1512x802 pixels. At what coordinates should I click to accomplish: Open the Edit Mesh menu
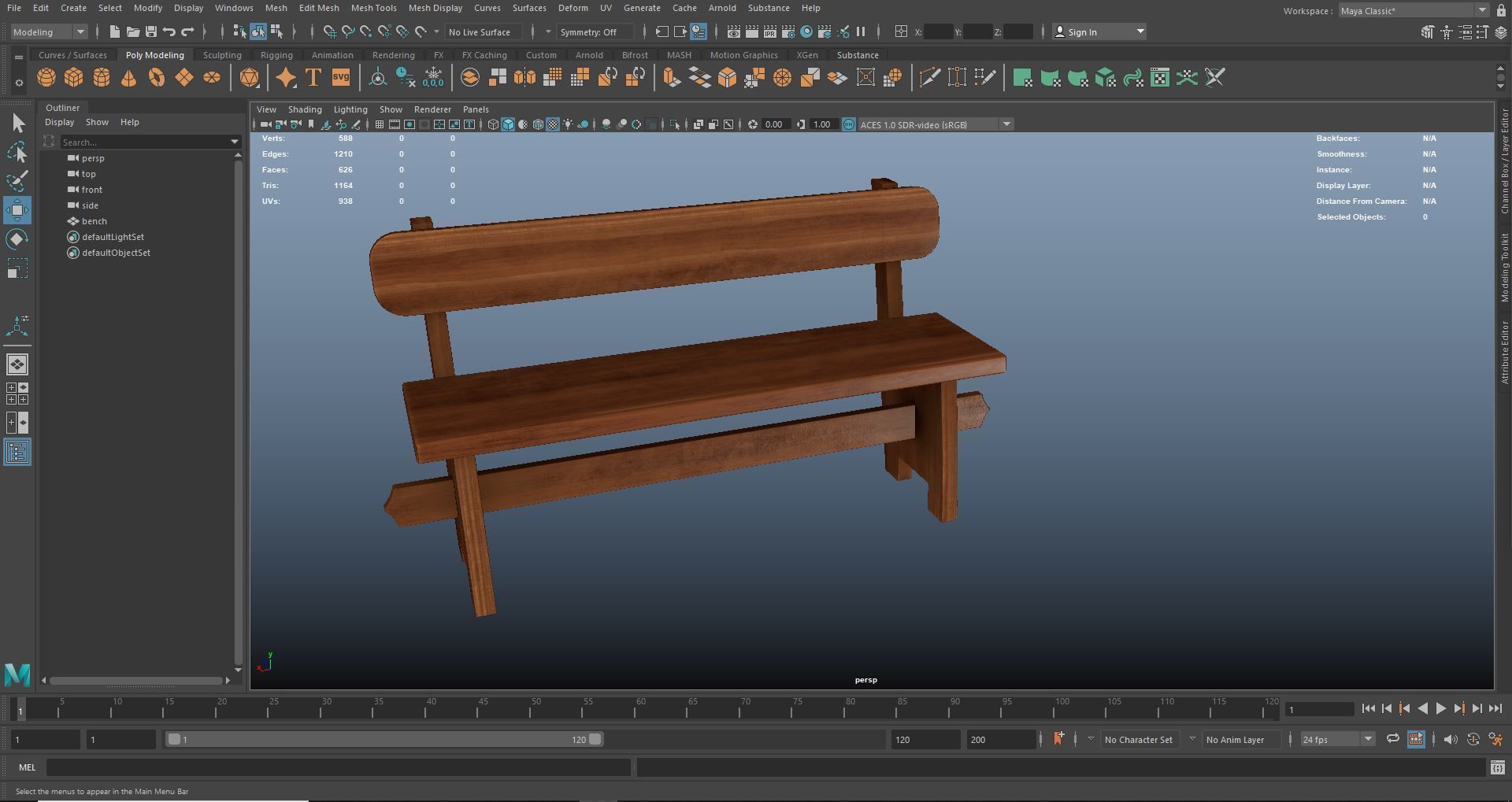coord(319,8)
